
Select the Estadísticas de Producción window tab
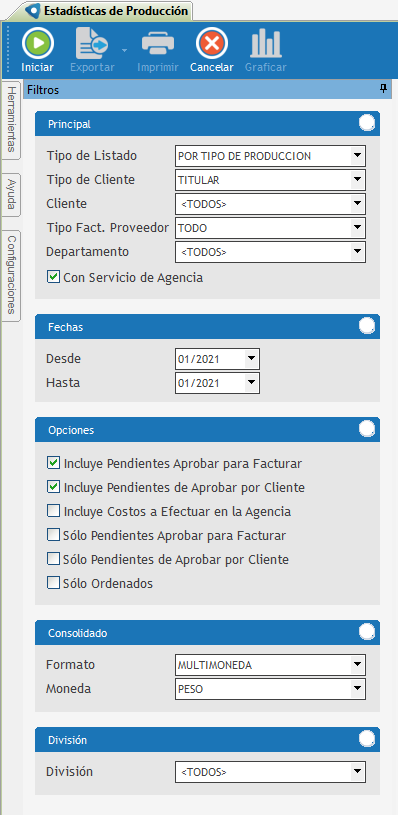tap(108, 11)
